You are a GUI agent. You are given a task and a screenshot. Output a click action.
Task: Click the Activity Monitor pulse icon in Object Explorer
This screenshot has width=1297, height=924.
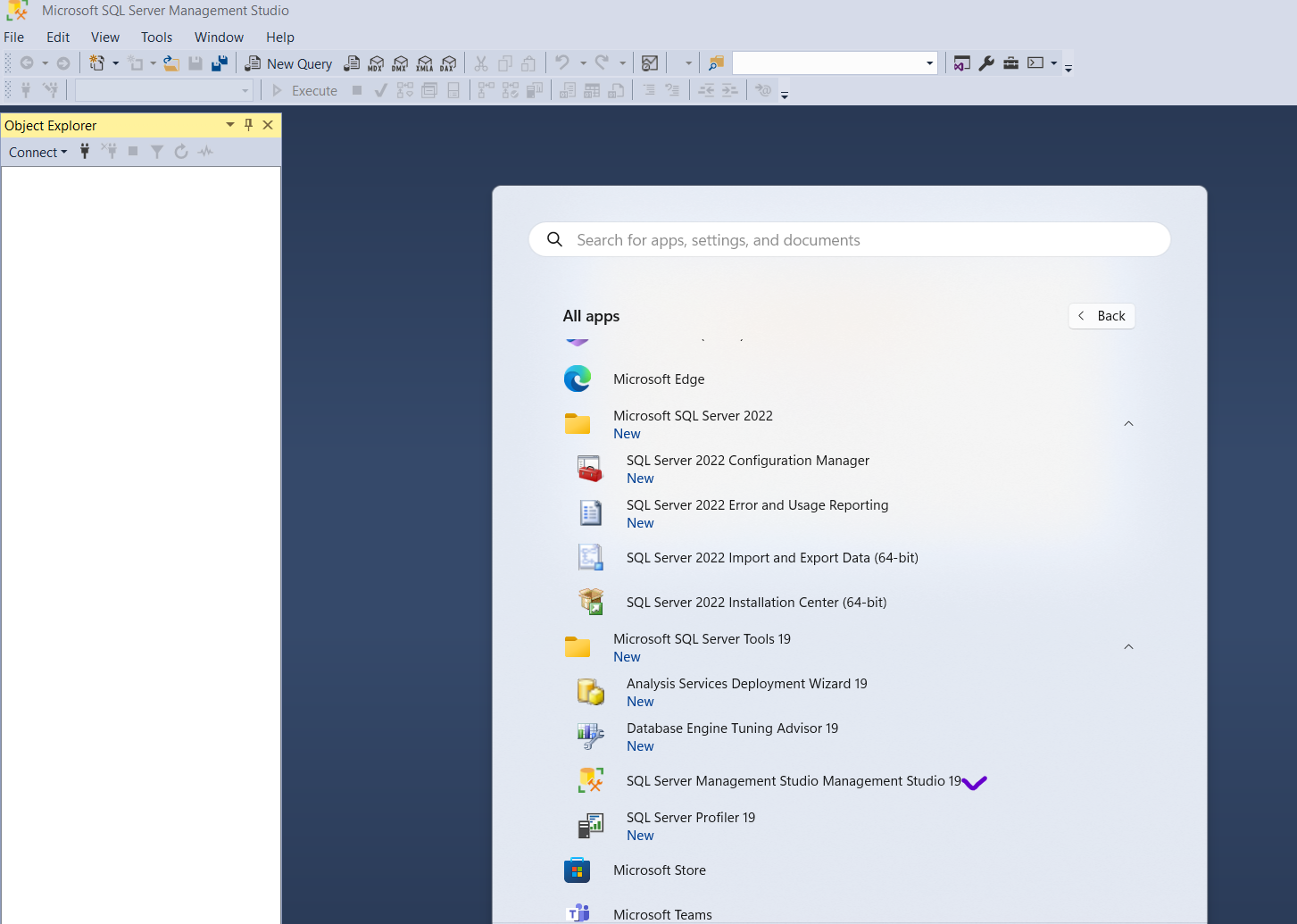point(206,152)
